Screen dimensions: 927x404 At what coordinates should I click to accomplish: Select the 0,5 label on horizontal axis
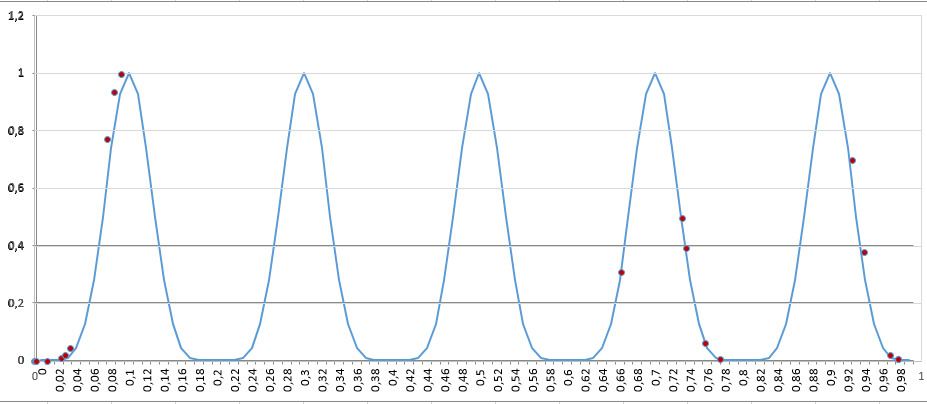tap(480, 381)
